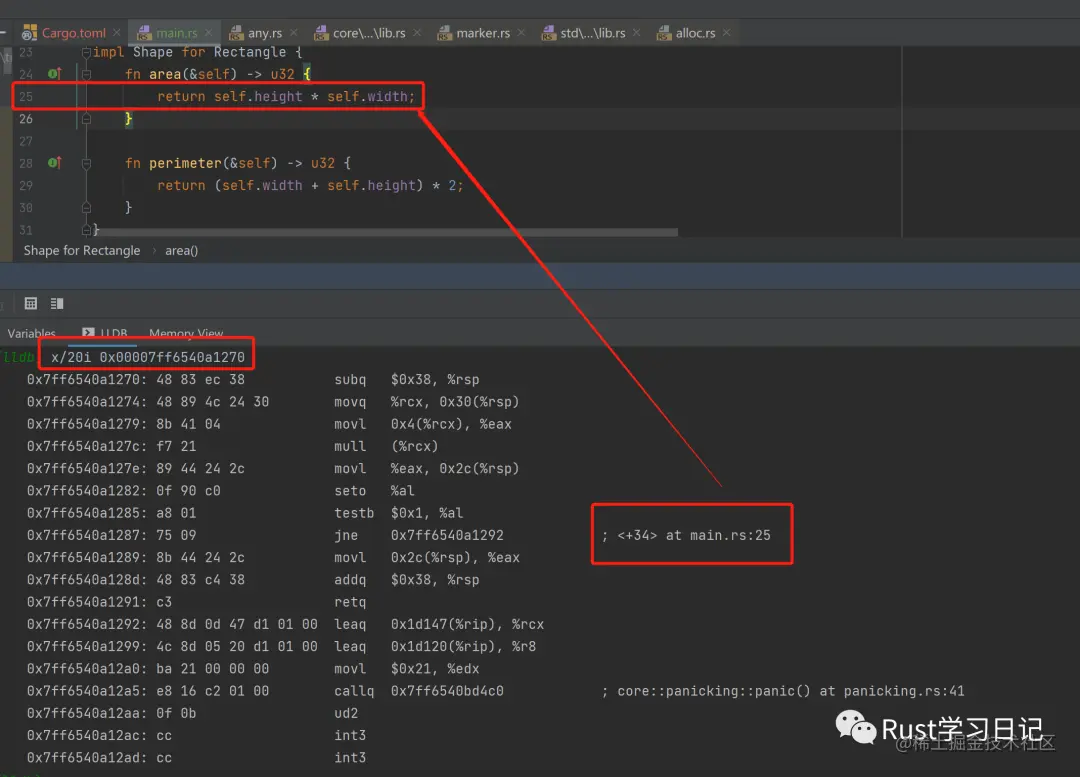
Task: Close the core\...\lib.rs tab
Action: coord(417,32)
